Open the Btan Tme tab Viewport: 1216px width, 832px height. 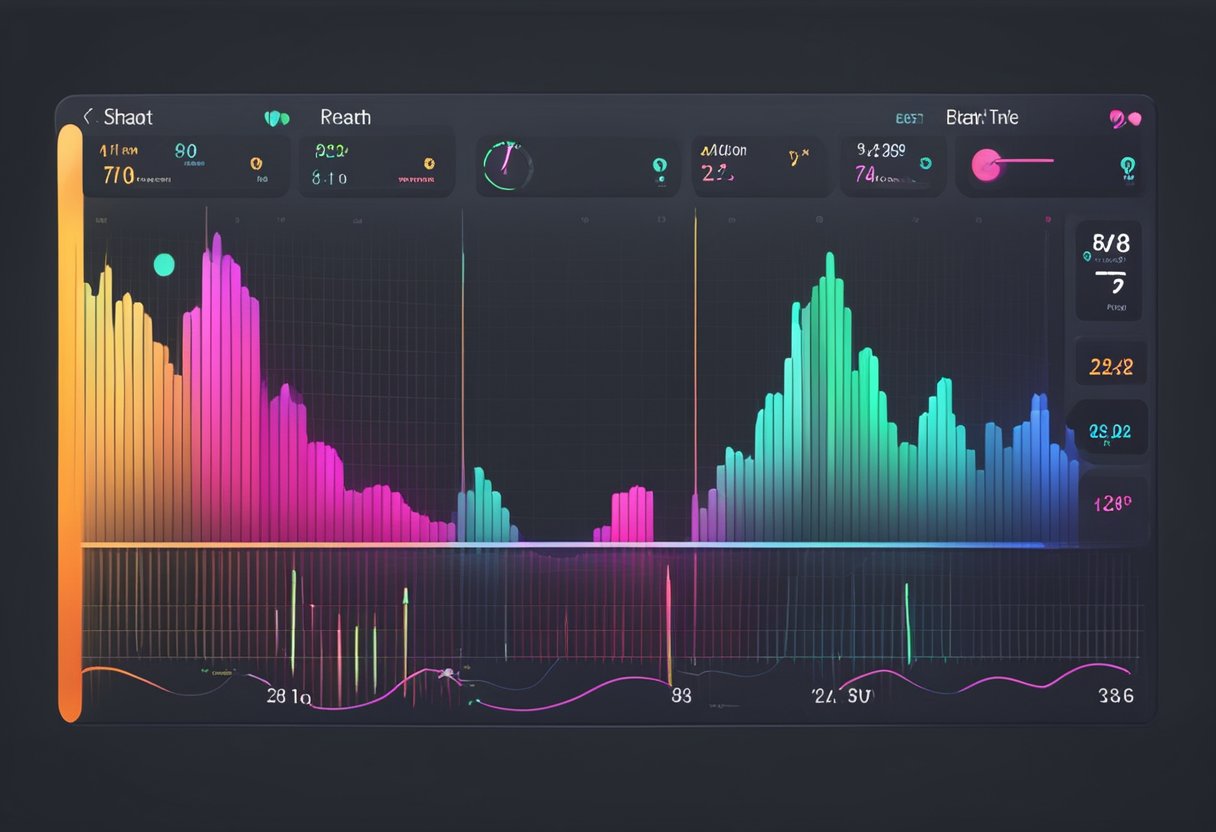click(982, 117)
